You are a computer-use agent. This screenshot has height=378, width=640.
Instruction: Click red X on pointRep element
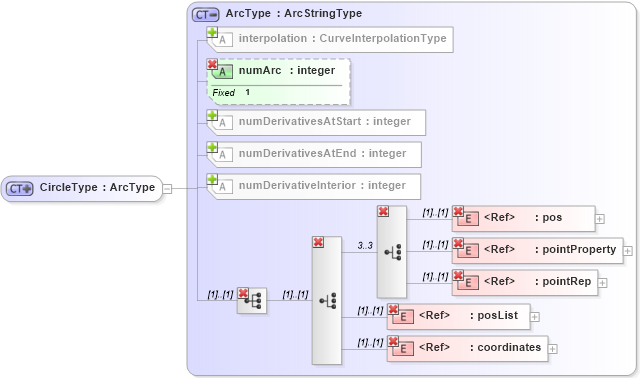pyautogui.click(x=458, y=275)
